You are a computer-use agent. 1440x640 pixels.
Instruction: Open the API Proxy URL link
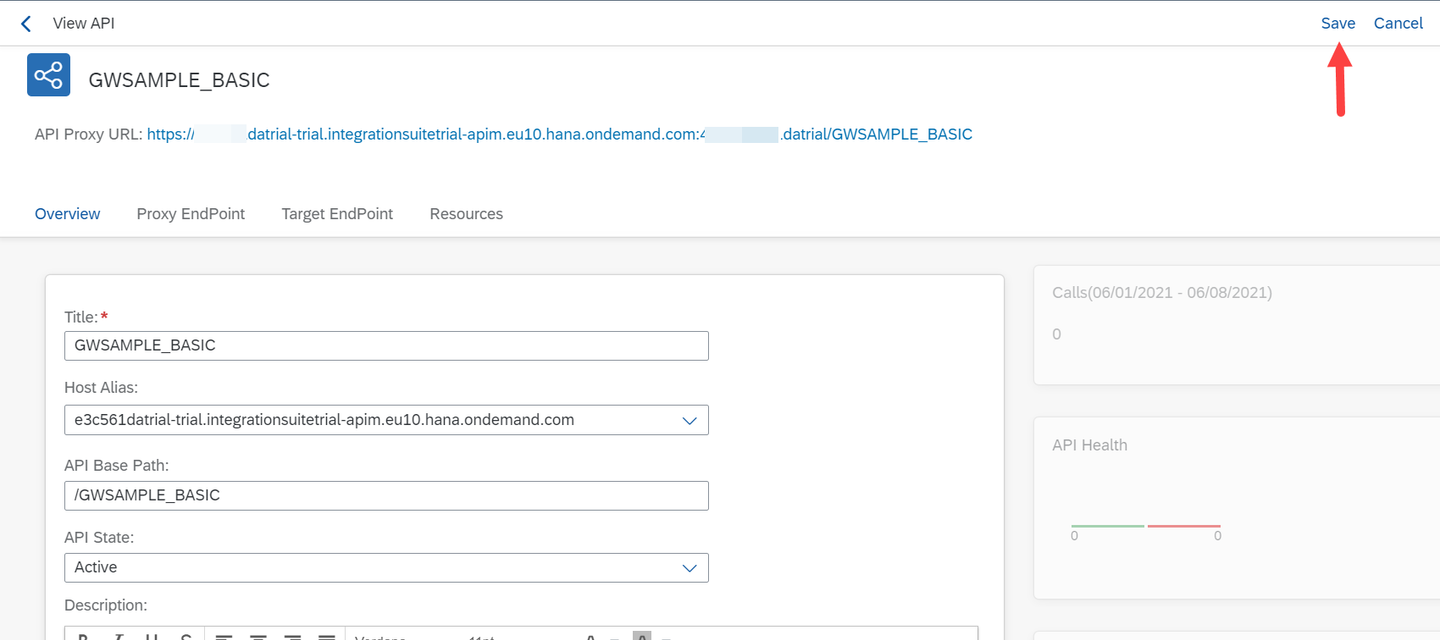(x=559, y=134)
